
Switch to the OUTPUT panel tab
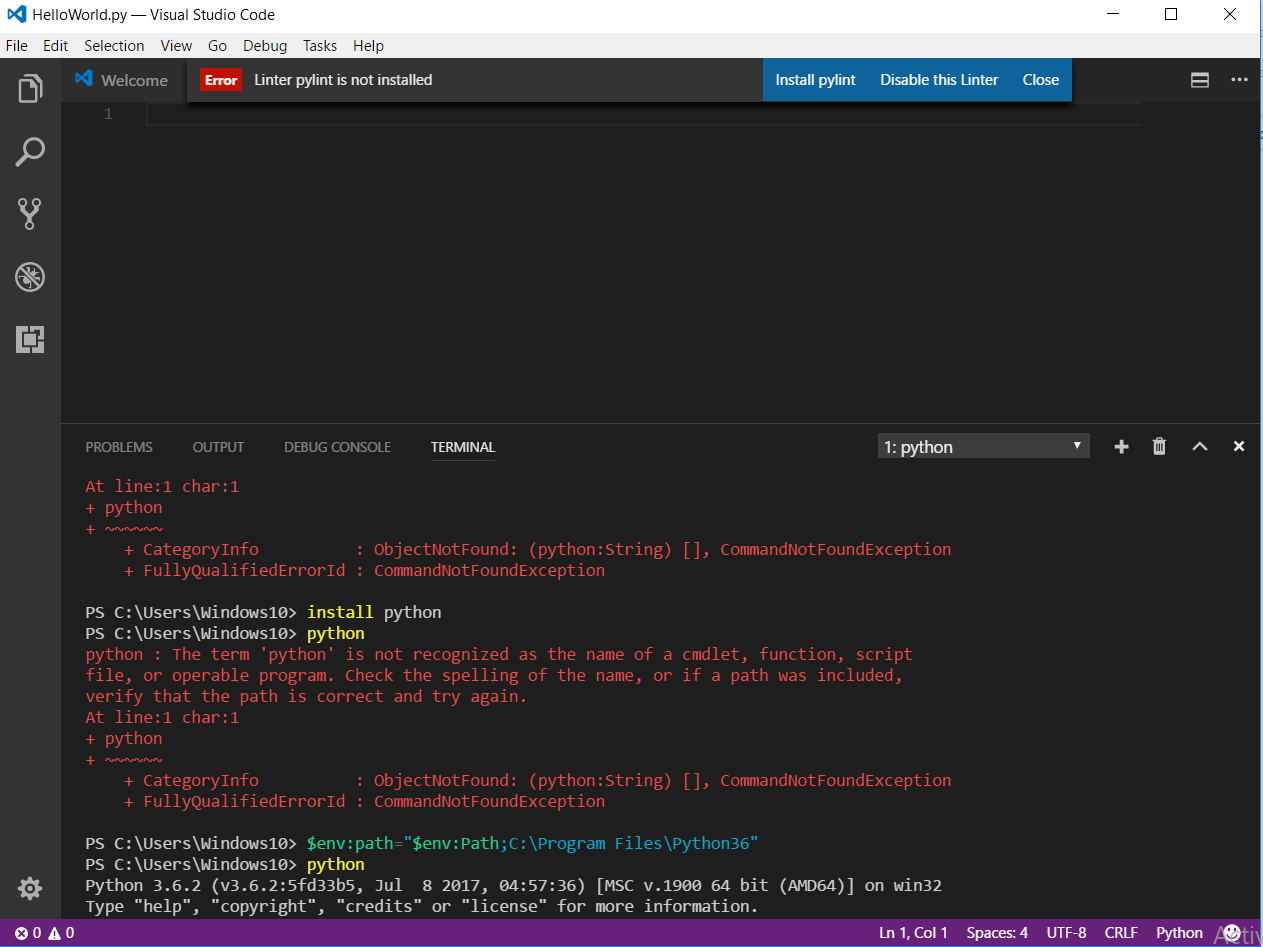click(x=218, y=447)
